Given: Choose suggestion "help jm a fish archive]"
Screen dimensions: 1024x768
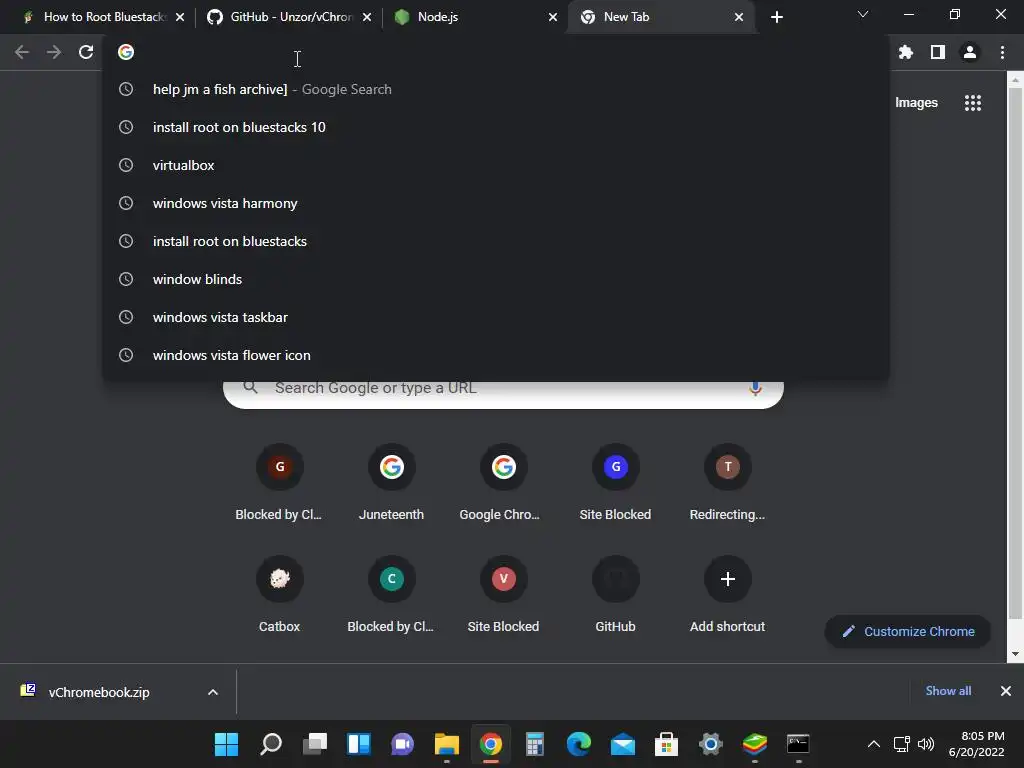Looking at the screenshot, I should click(496, 89).
